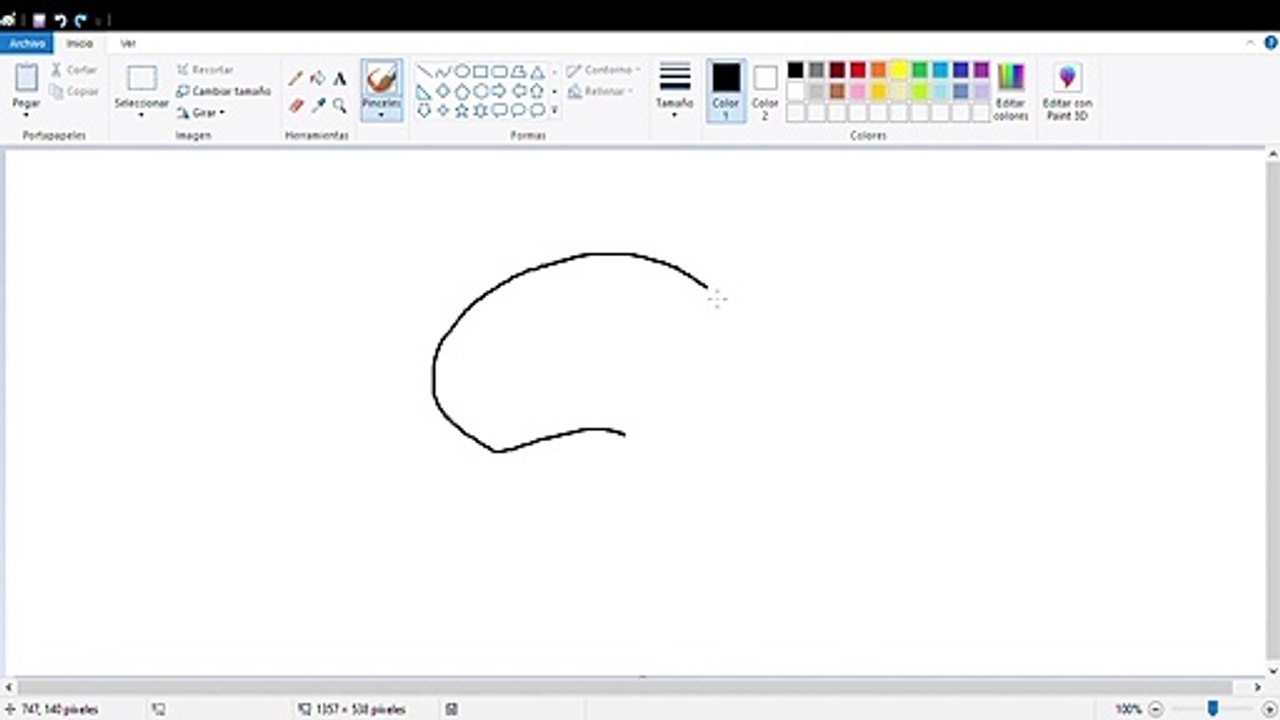This screenshot has height=720, width=1280.
Task: Click the Pinceles brush icon
Action: pos(381,78)
